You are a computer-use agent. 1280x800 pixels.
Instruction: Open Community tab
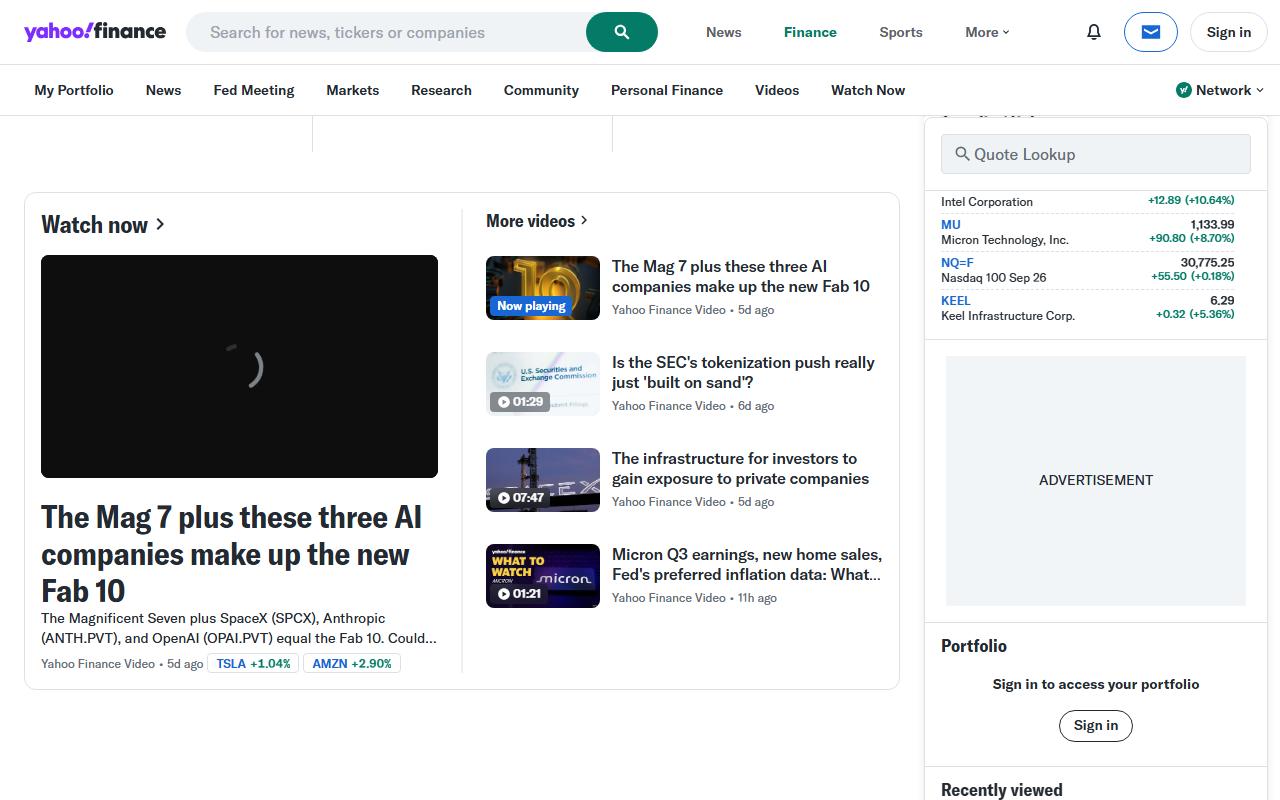point(541,90)
